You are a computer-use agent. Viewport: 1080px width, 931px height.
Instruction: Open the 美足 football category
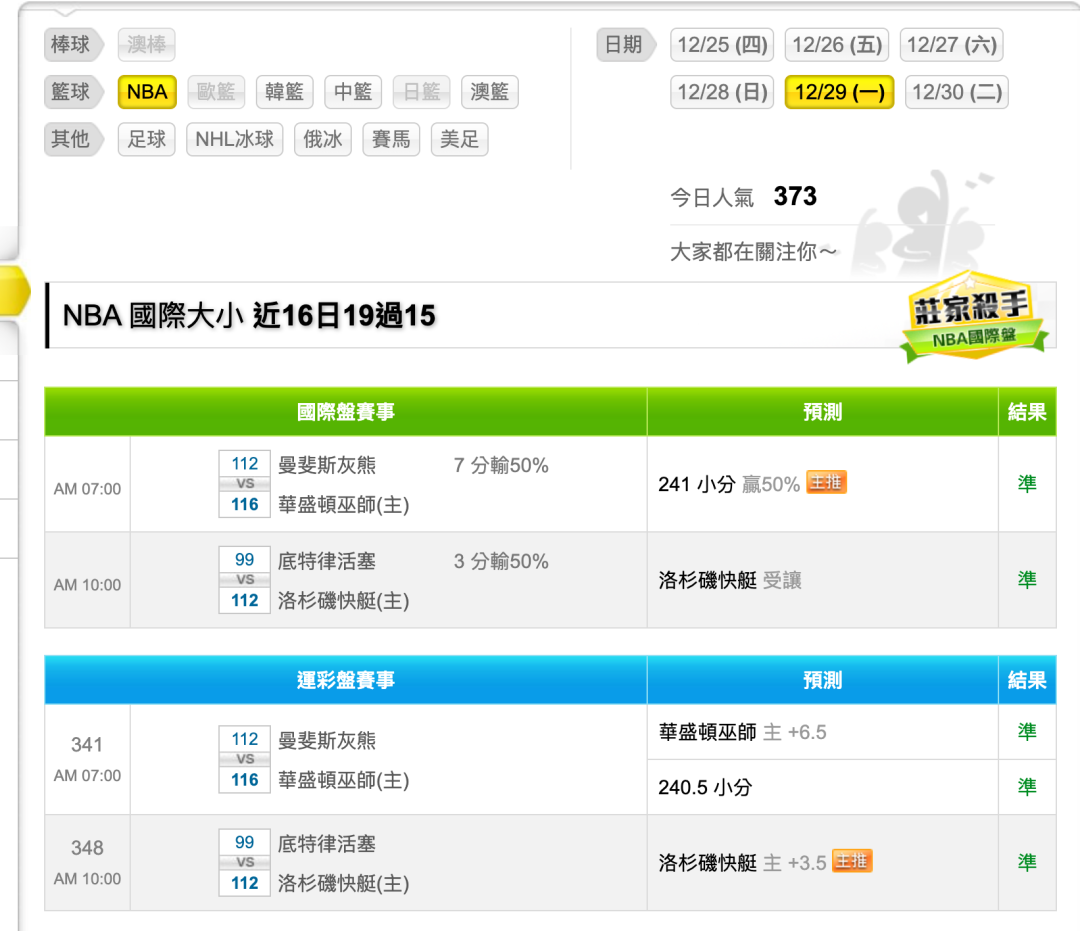[x=460, y=139]
